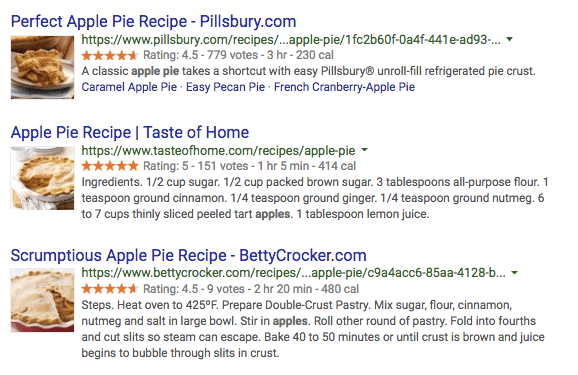578x375 pixels.
Task: Expand the dropdown arrow beside the tasteofhome URL
Action: (x=364, y=150)
